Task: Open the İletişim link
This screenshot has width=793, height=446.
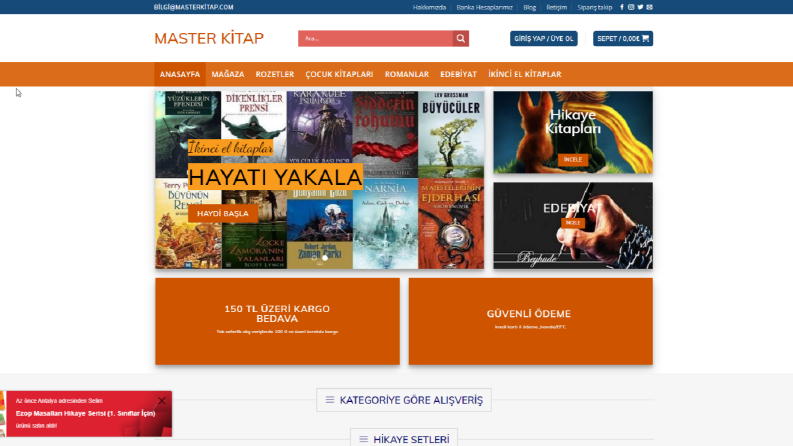Action: 556,7
